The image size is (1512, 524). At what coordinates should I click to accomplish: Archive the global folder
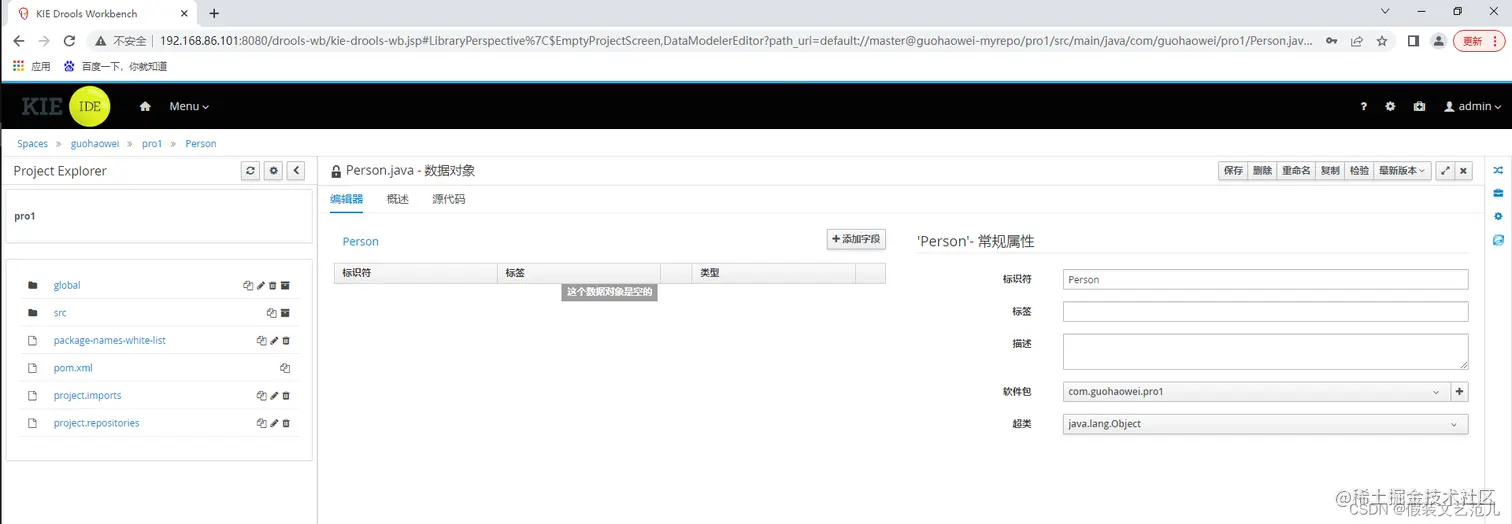(285, 285)
